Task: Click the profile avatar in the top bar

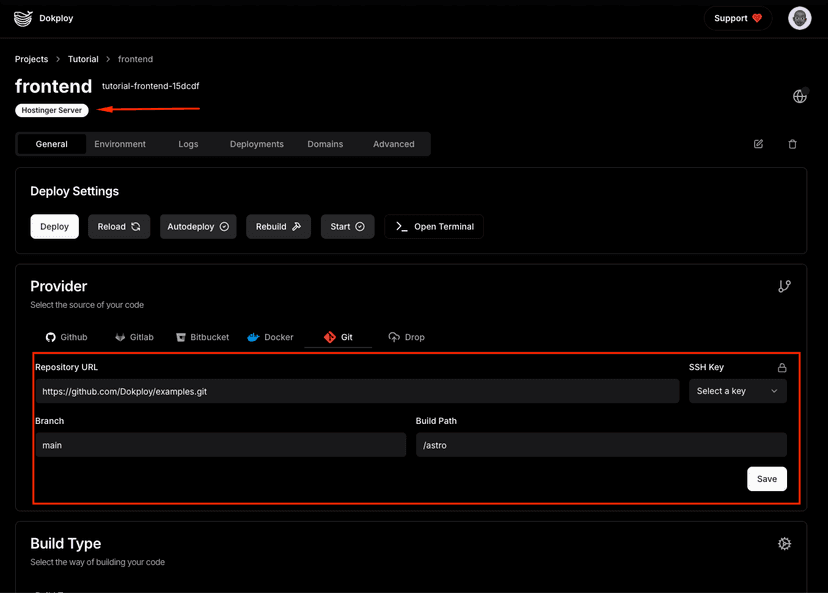Action: pyautogui.click(x=799, y=18)
